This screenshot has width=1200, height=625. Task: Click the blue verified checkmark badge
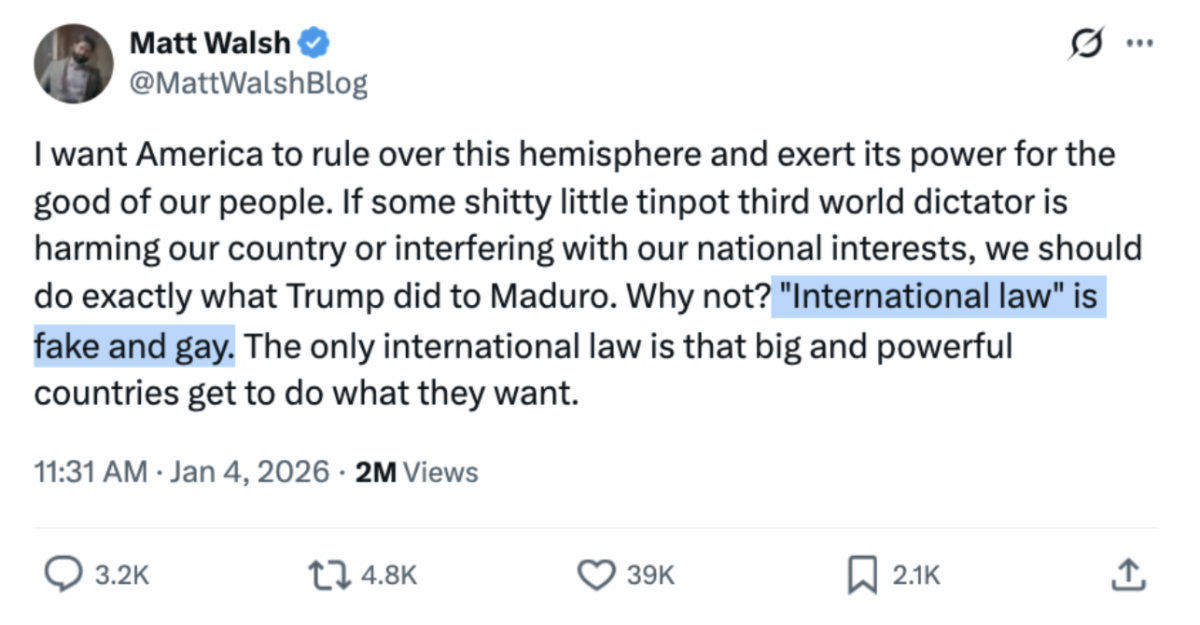click(318, 43)
